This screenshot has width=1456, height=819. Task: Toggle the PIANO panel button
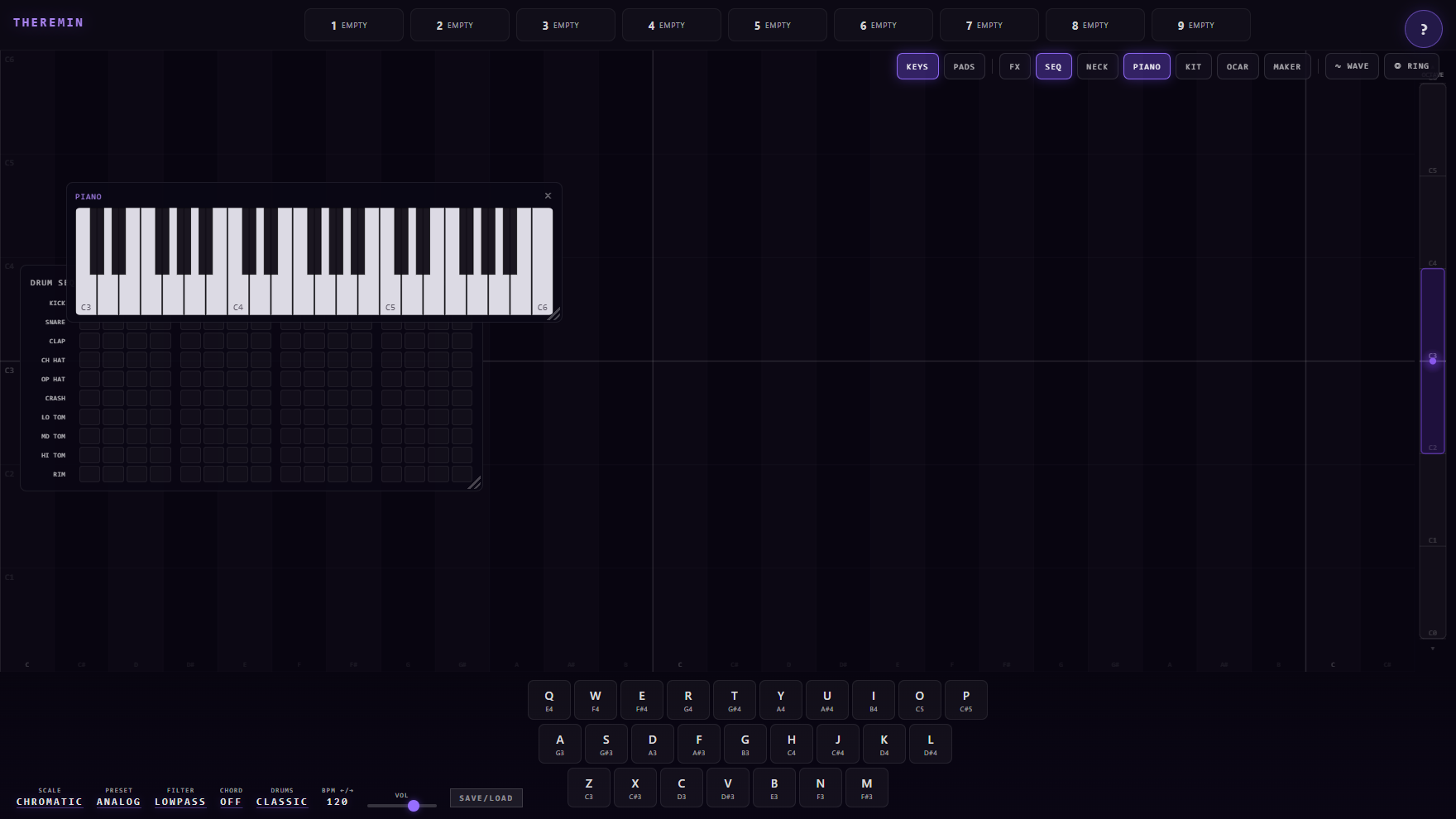tap(1147, 66)
